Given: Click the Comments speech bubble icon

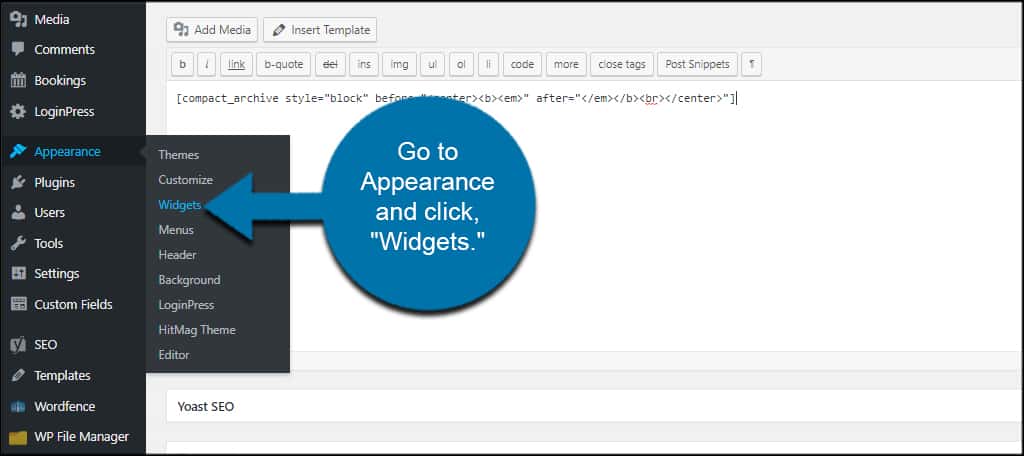Looking at the screenshot, I should pyautogui.click(x=18, y=49).
